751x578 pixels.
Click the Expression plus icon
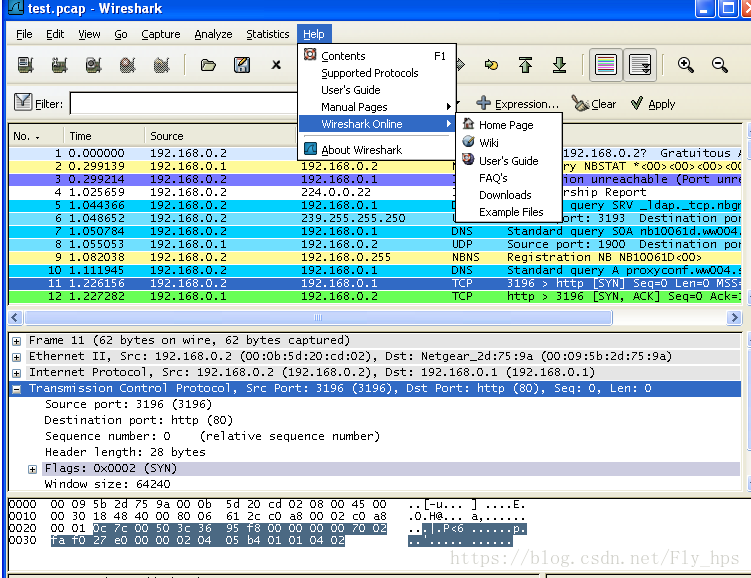coord(484,102)
